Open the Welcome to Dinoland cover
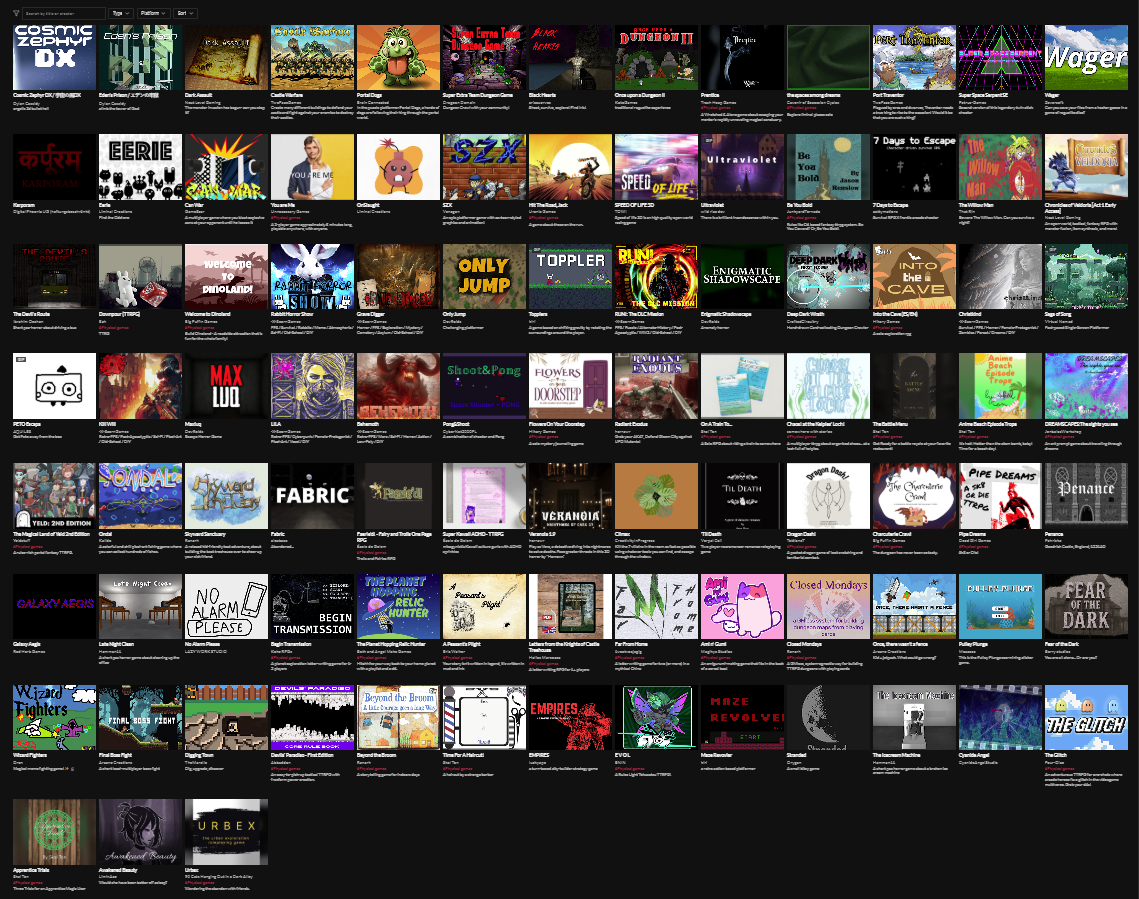Screen dimensions: 1139x899 tap(227, 277)
